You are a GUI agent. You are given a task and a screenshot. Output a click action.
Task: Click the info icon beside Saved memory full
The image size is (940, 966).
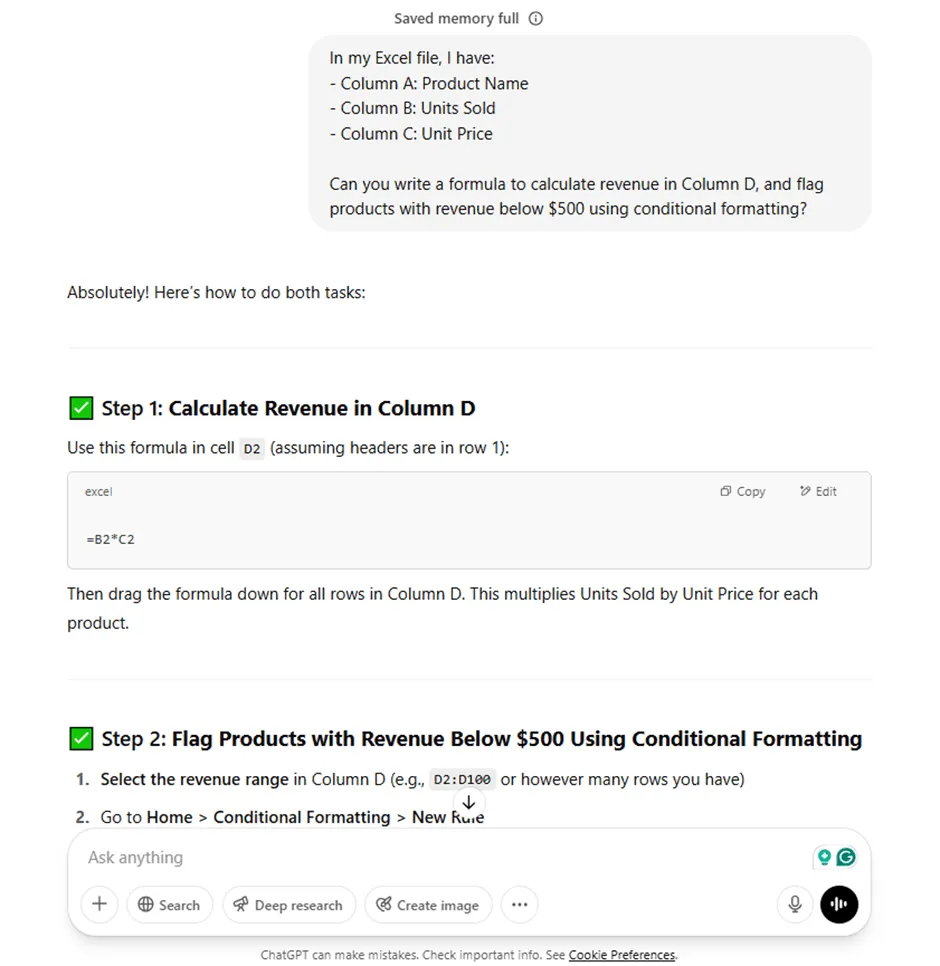pos(536,18)
